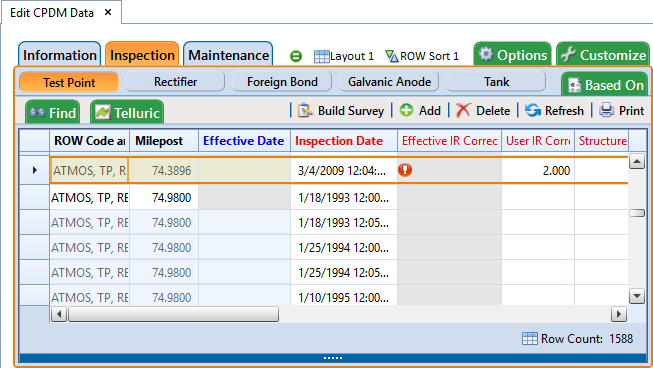Click the Find binoculars button

pyautogui.click(x=52, y=112)
